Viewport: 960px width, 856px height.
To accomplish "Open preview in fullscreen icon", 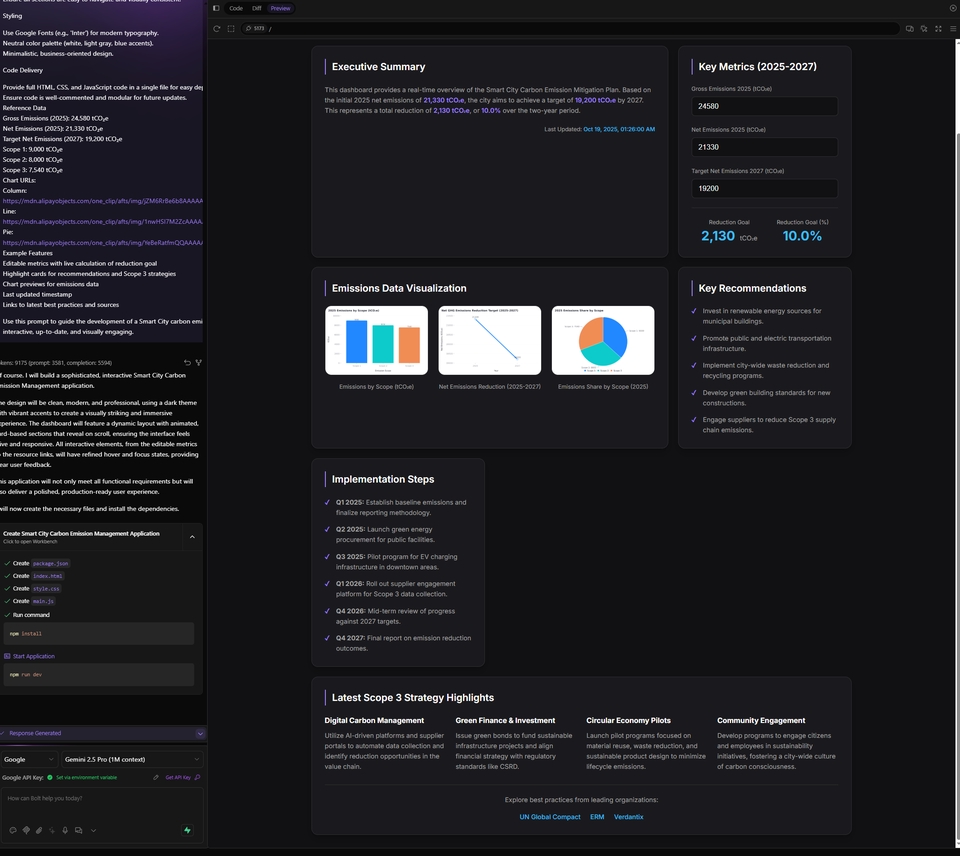I will pyautogui.click(x=938, y=29).
